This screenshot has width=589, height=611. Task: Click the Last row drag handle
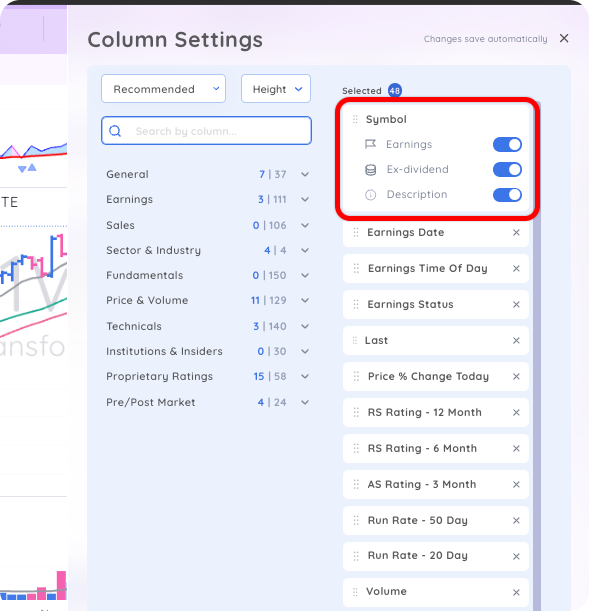tap(354, 341)
